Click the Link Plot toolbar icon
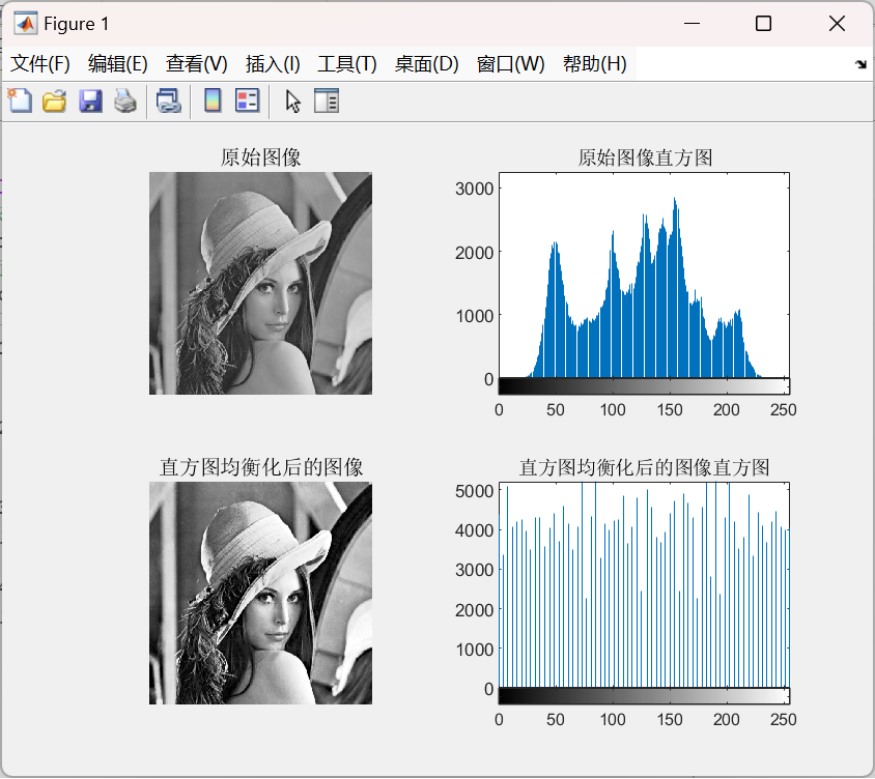Screen dimensions: 875x779 click(169, 101)
